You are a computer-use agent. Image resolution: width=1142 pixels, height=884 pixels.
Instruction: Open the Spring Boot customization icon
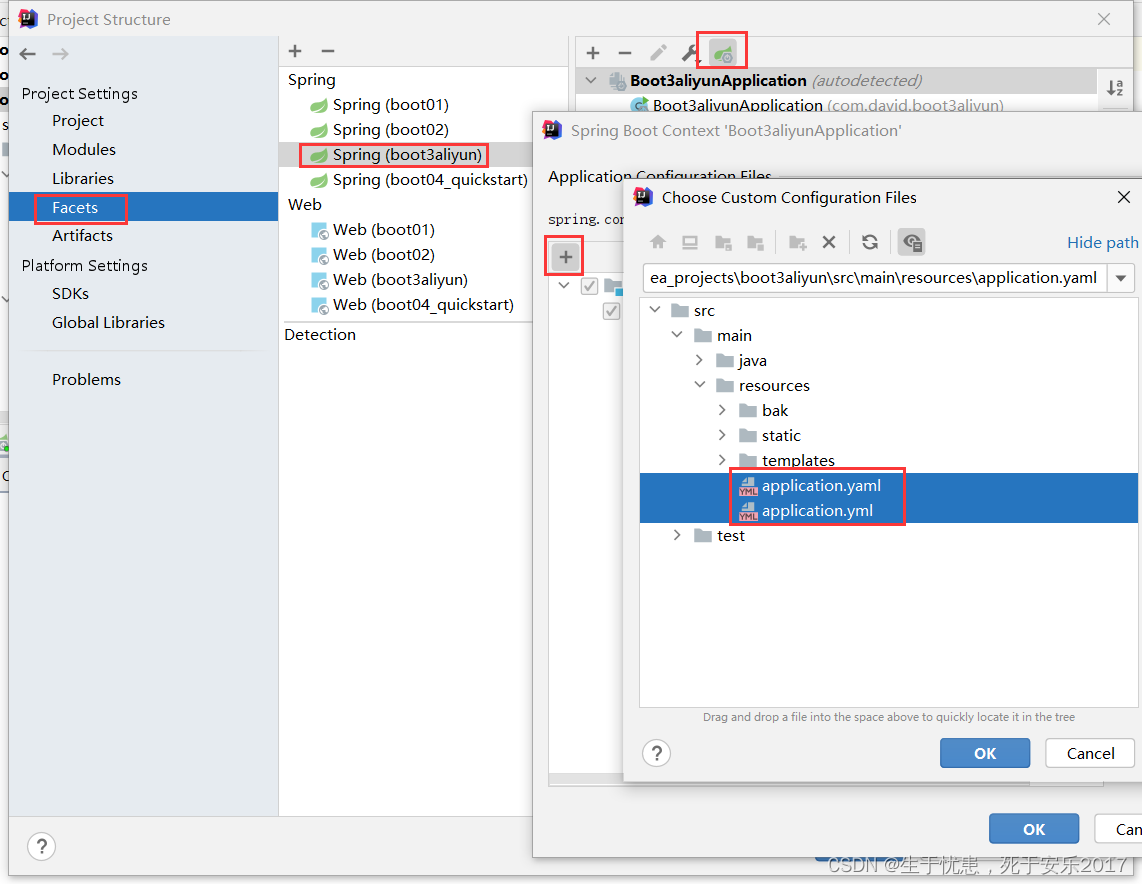click(x=722, y=53)
